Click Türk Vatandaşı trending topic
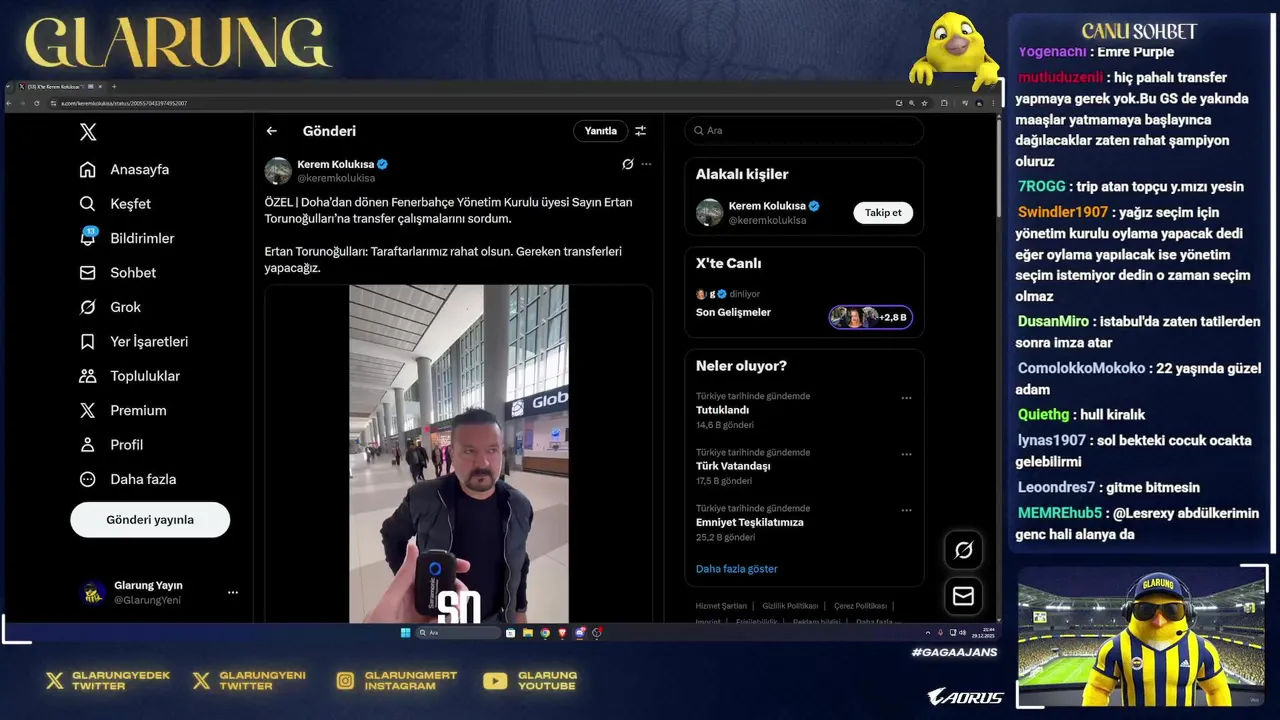Viewport: 1280px width, 720px height. click(x=733, y=466)
